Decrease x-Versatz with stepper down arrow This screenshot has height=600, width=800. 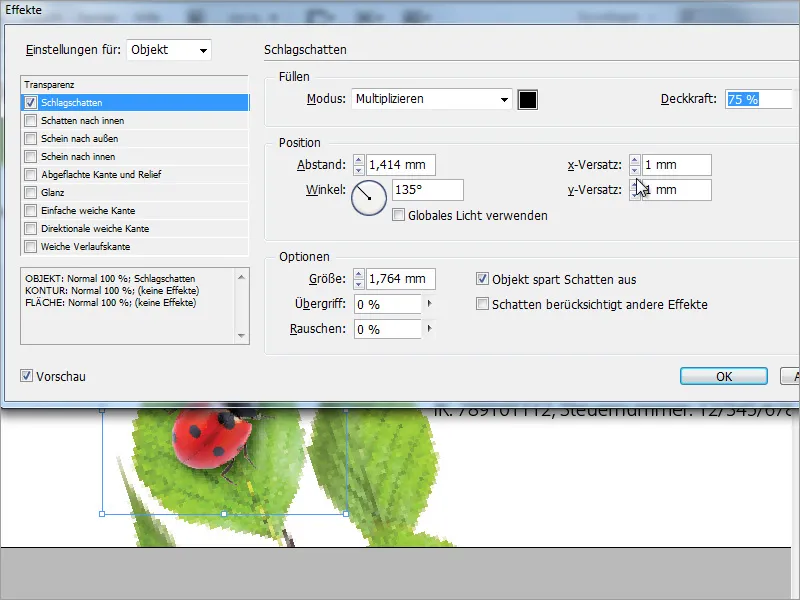635,170
